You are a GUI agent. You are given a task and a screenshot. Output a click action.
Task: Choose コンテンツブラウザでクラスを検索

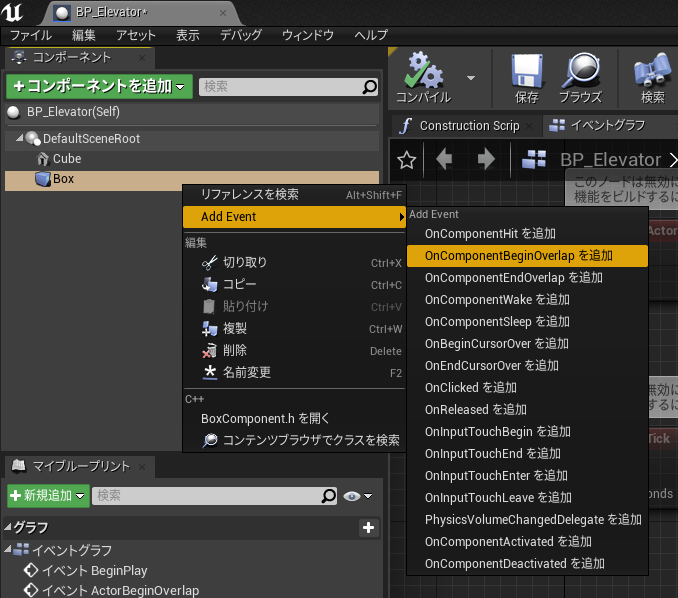pos(295,440)
